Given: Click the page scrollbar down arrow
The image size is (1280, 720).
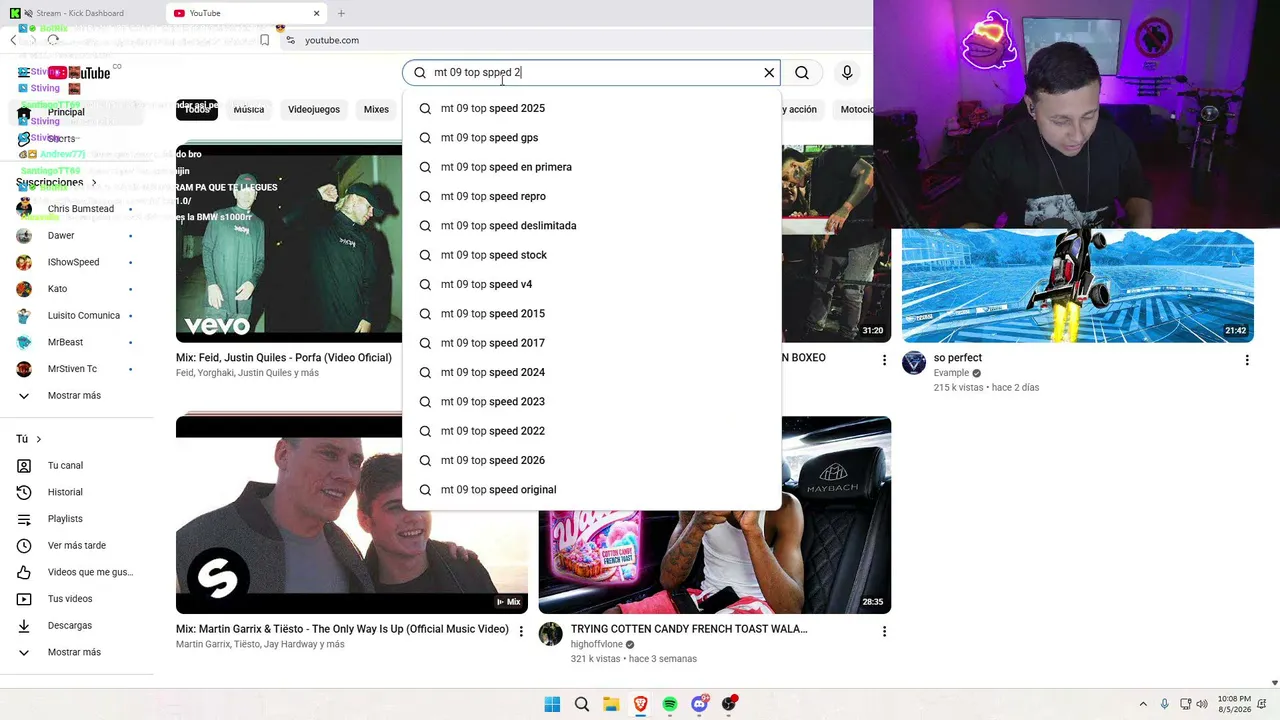Looking at the screenshot, I should (x=1274, y=683).
